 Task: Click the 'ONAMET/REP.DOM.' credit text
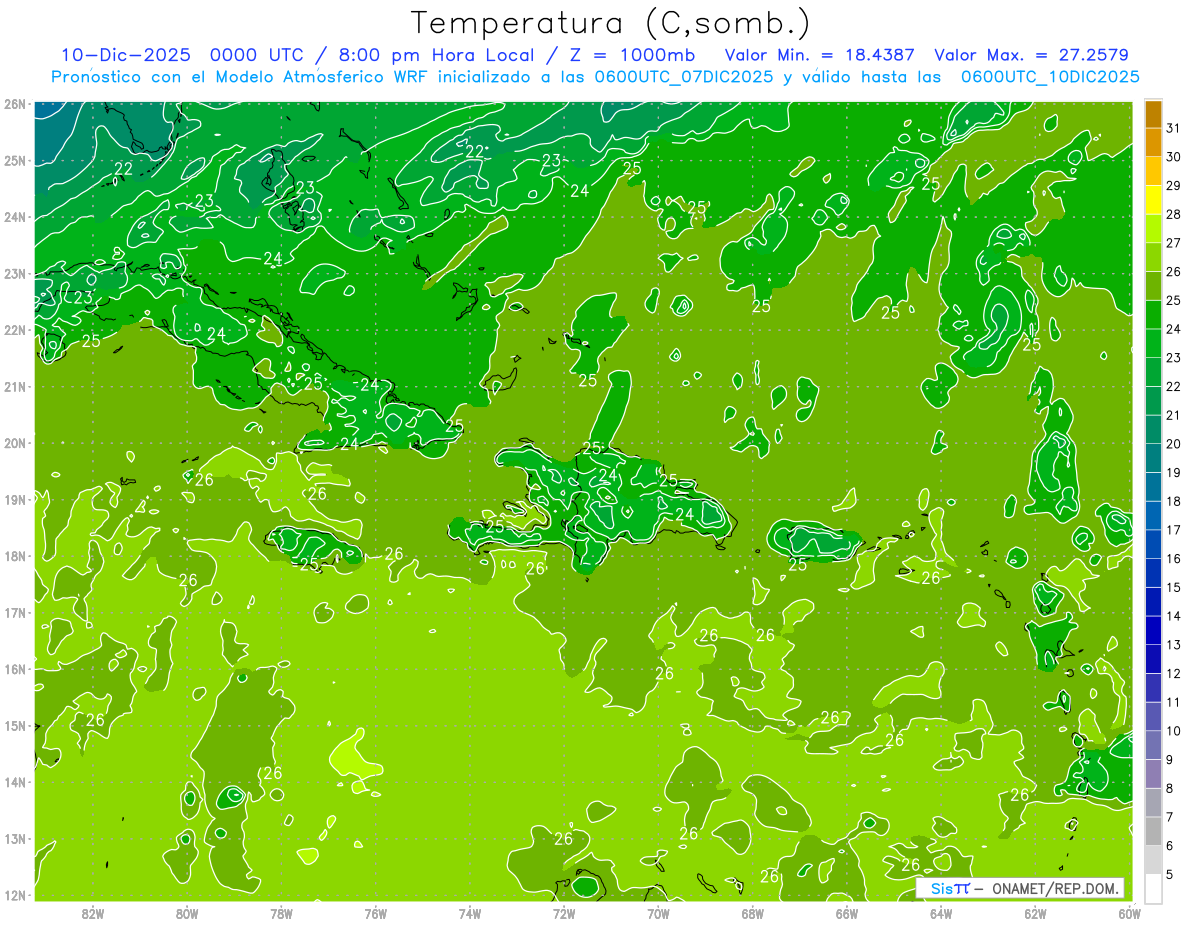(1054, 888)
